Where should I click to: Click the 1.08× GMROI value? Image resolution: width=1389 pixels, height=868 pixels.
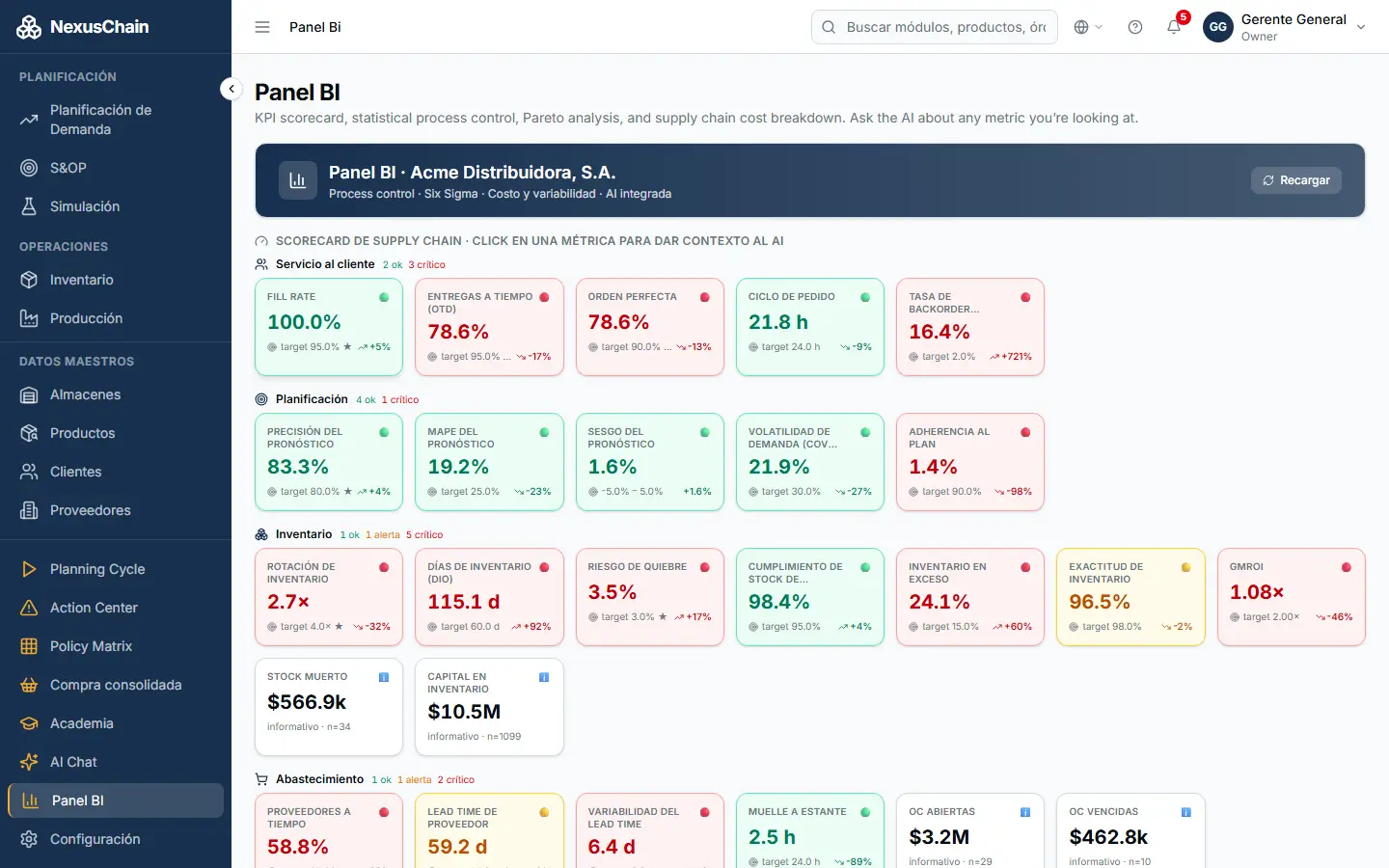[x=1257, y=592]
